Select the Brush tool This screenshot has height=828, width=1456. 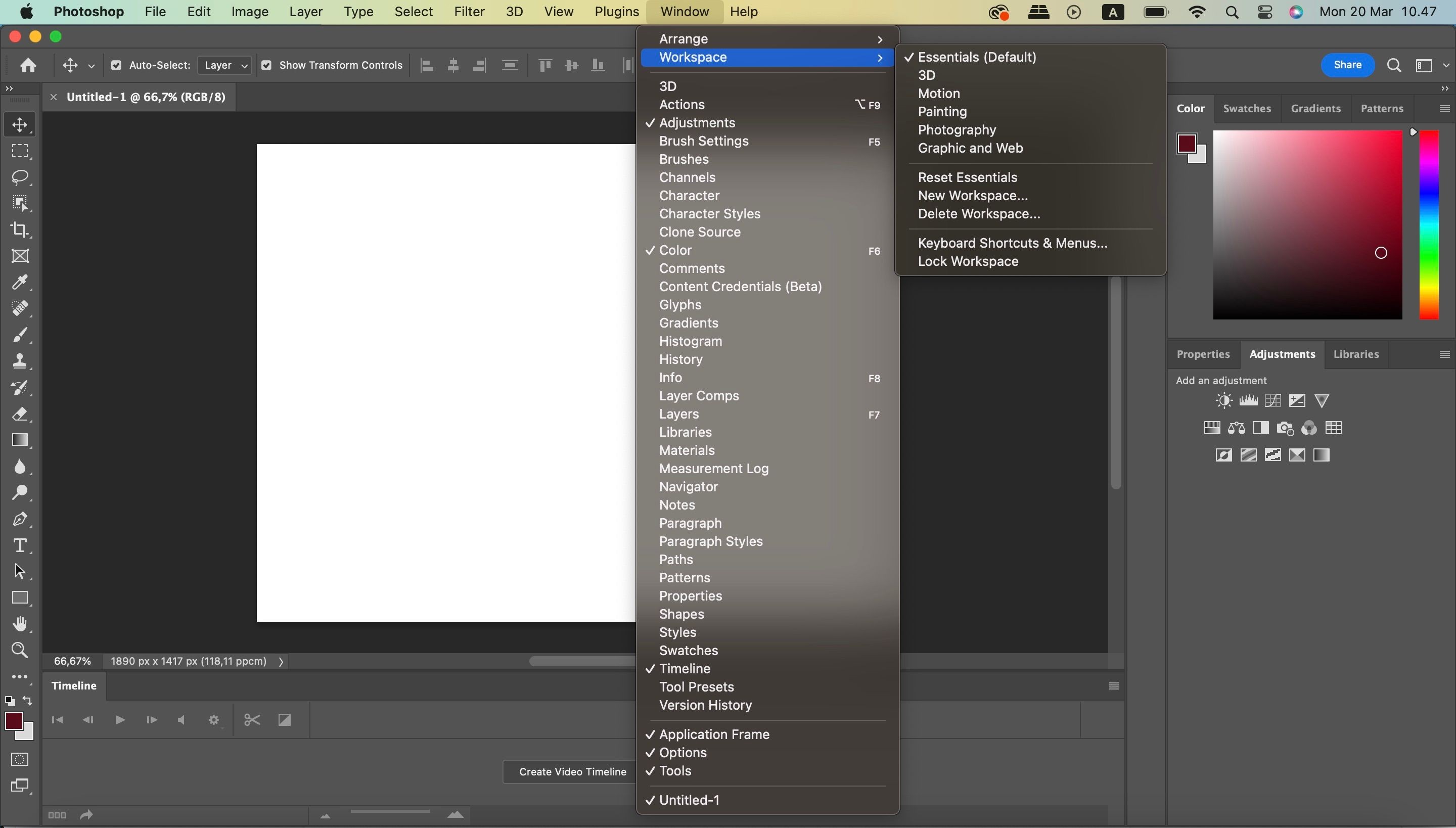pos(20,335)
